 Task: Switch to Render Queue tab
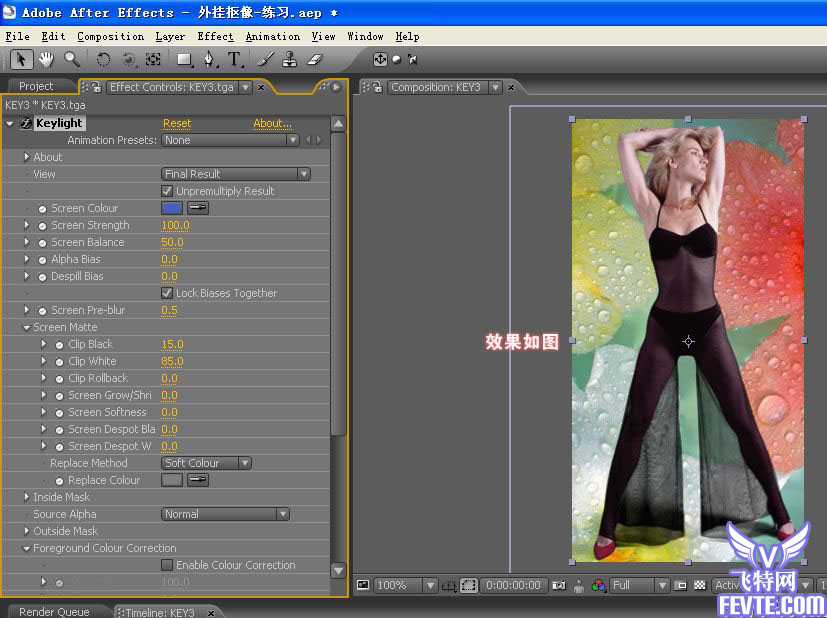[54, 612]
